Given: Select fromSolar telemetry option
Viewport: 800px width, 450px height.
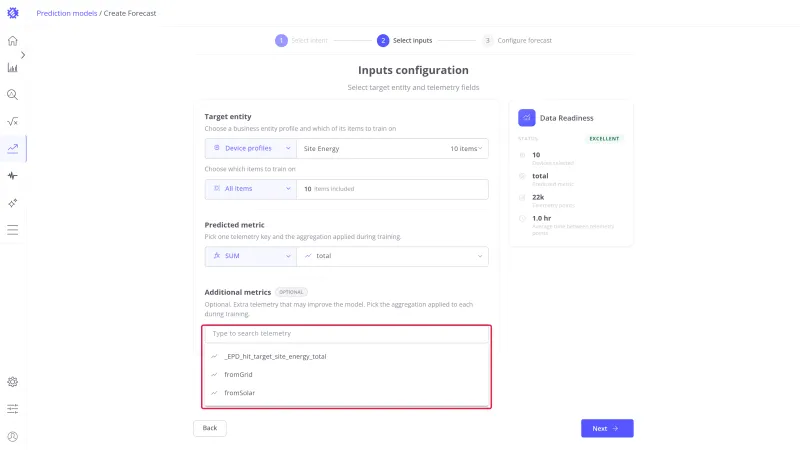Looking at the screenshot, I should click(346, 393).
